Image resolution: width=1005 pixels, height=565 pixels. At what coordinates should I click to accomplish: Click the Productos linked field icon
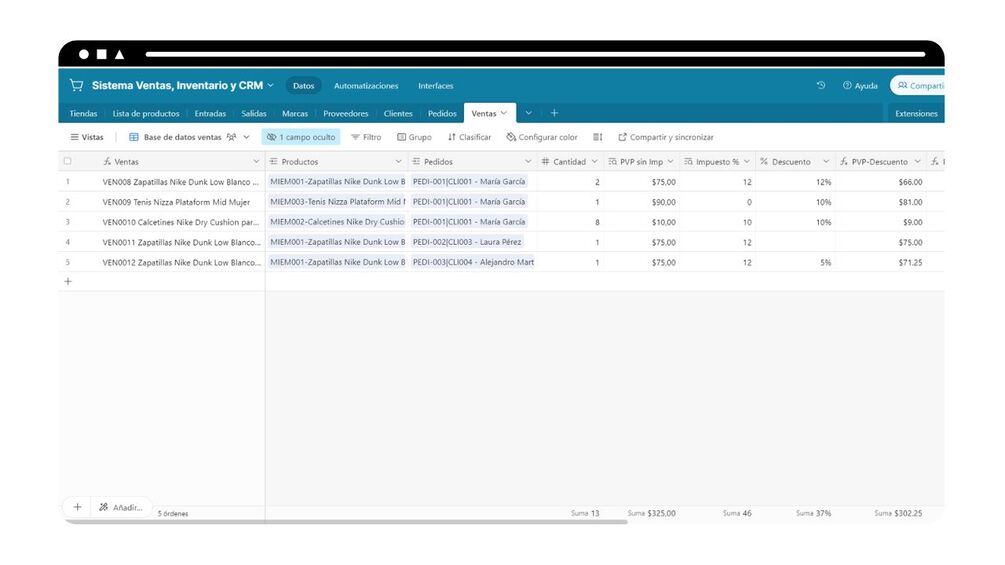pyautogui.click(x=274, y=161)
